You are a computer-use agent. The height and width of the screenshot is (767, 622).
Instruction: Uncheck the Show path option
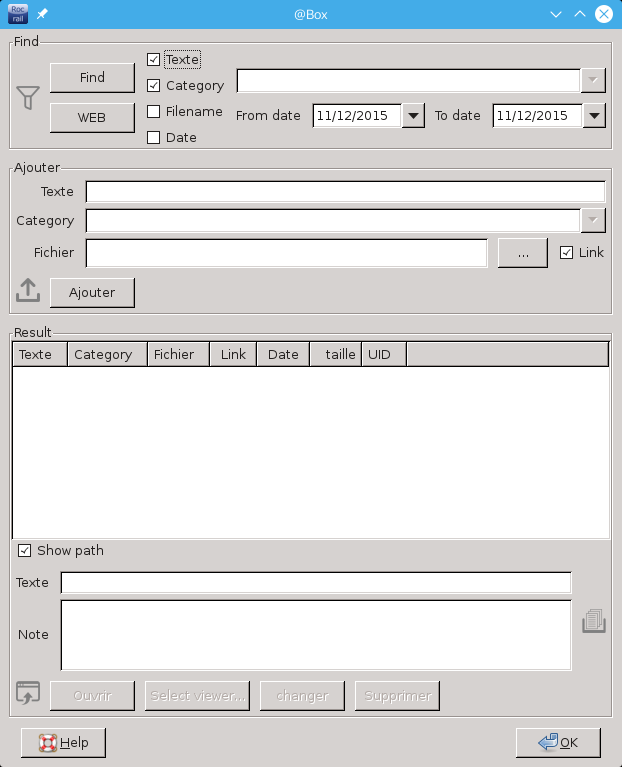tap(25, 551)
